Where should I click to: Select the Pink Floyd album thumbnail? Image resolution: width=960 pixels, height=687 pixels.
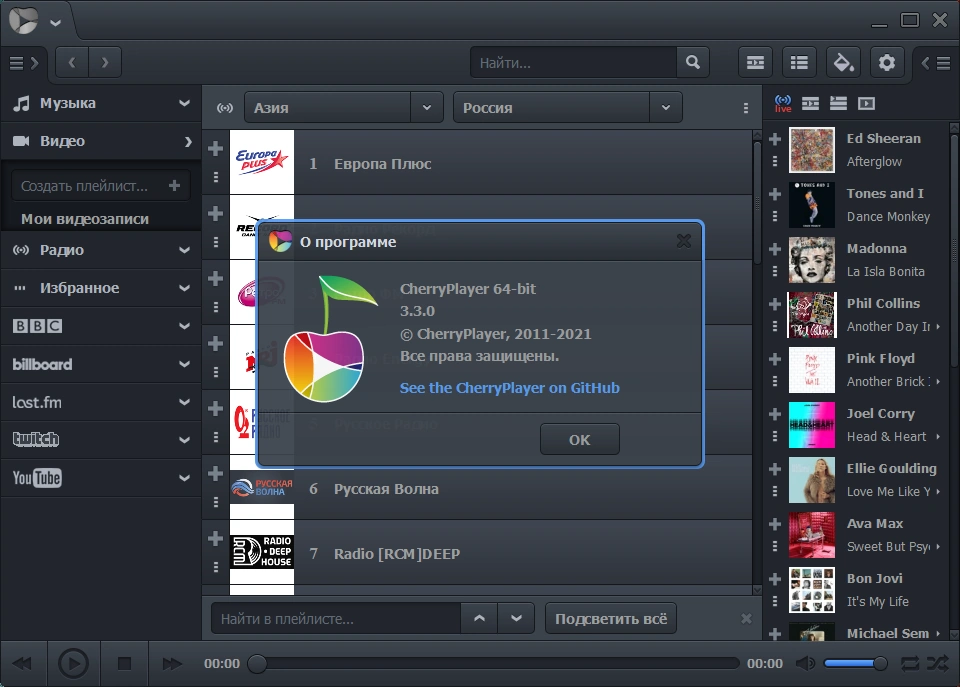point(812,370)
